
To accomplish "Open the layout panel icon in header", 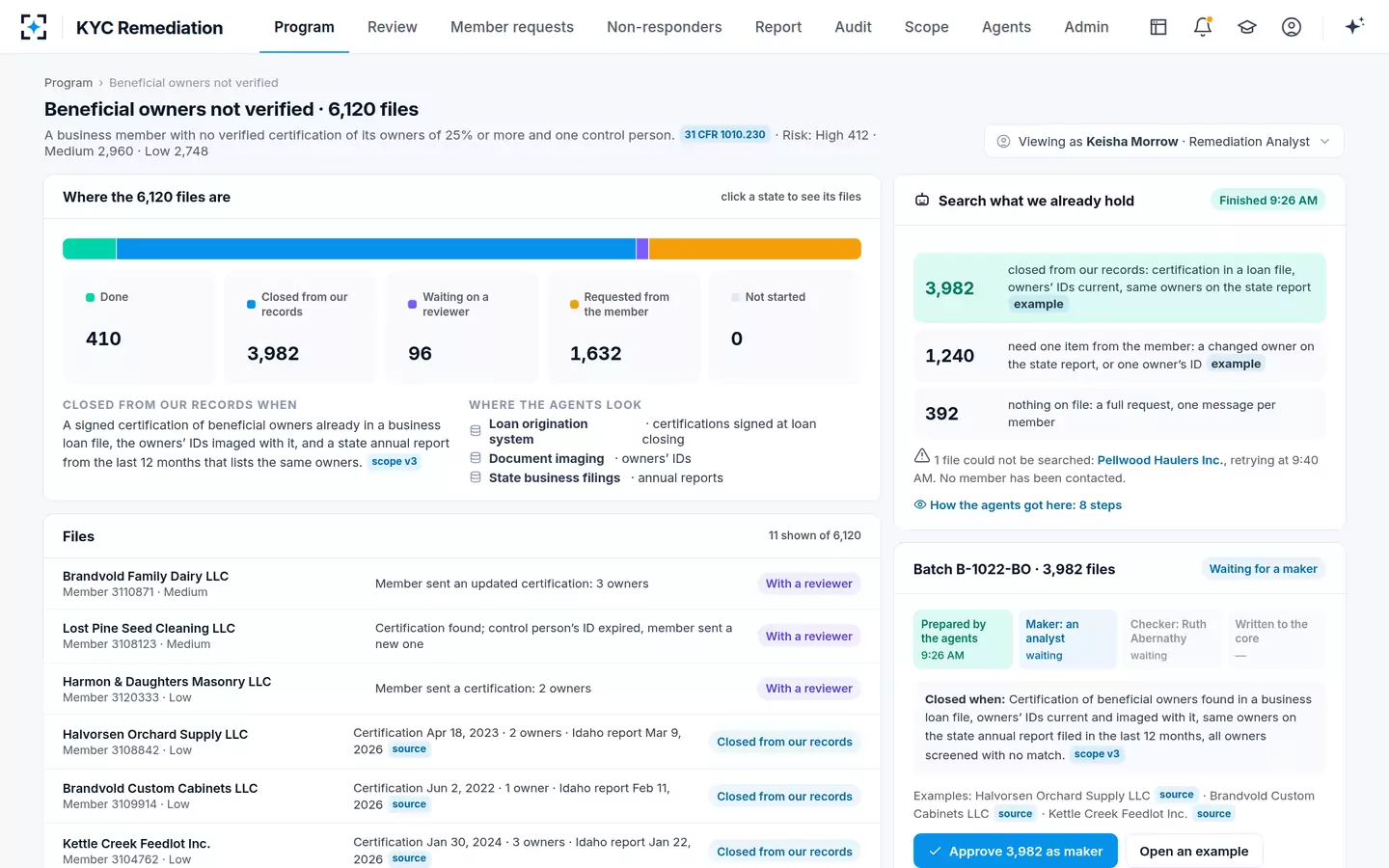I will click(x=1158, y=27).
